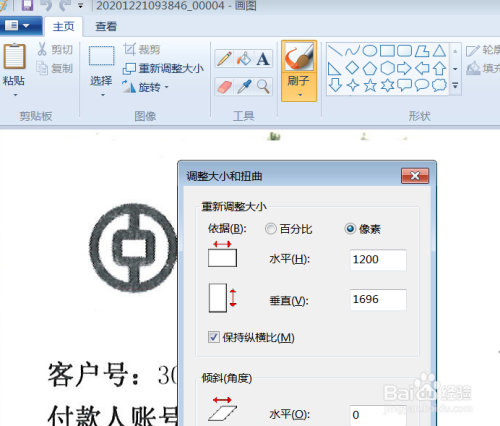Switch to the Home (主页) tab
Image resolution: width=500 pixels, height=426 pixels.
click(x=63, y=26)
